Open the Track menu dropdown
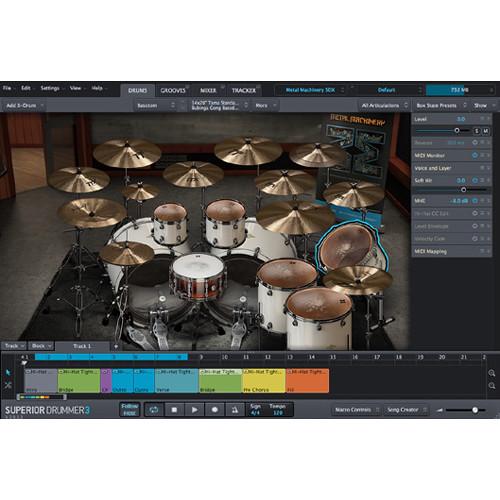 [x=14, y=346]
